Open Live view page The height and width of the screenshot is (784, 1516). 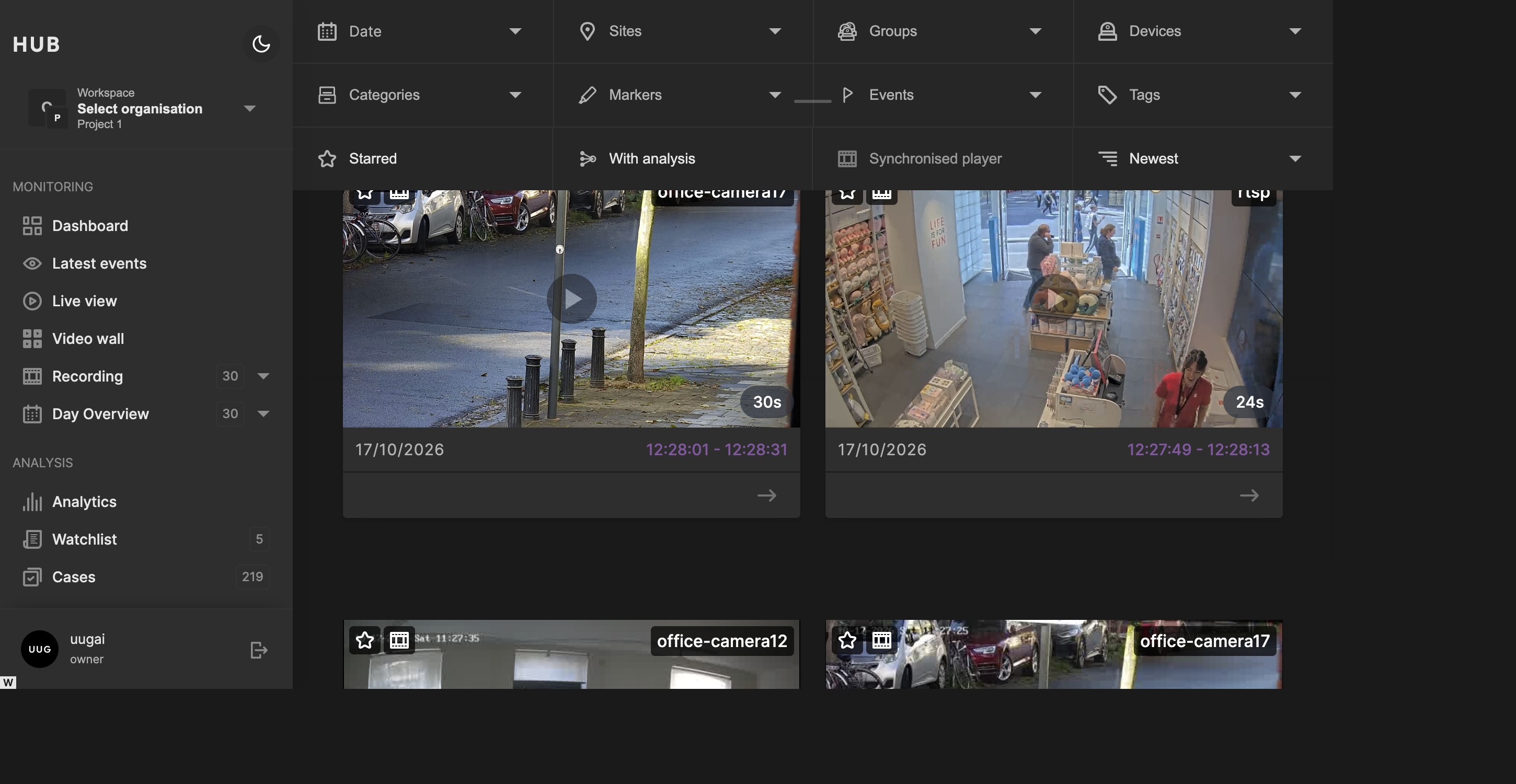[x=84, y=301]
